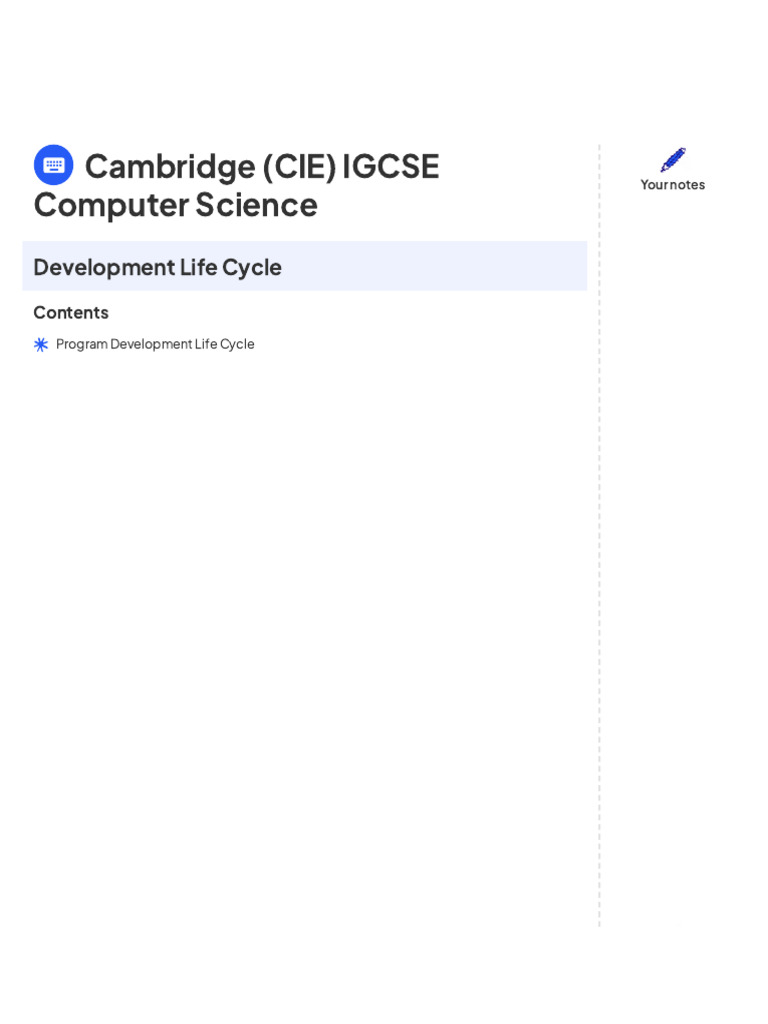Screen dimensions: 768x1024
Task: Click the blue keyboard icon beside the title
Action: 53,165
